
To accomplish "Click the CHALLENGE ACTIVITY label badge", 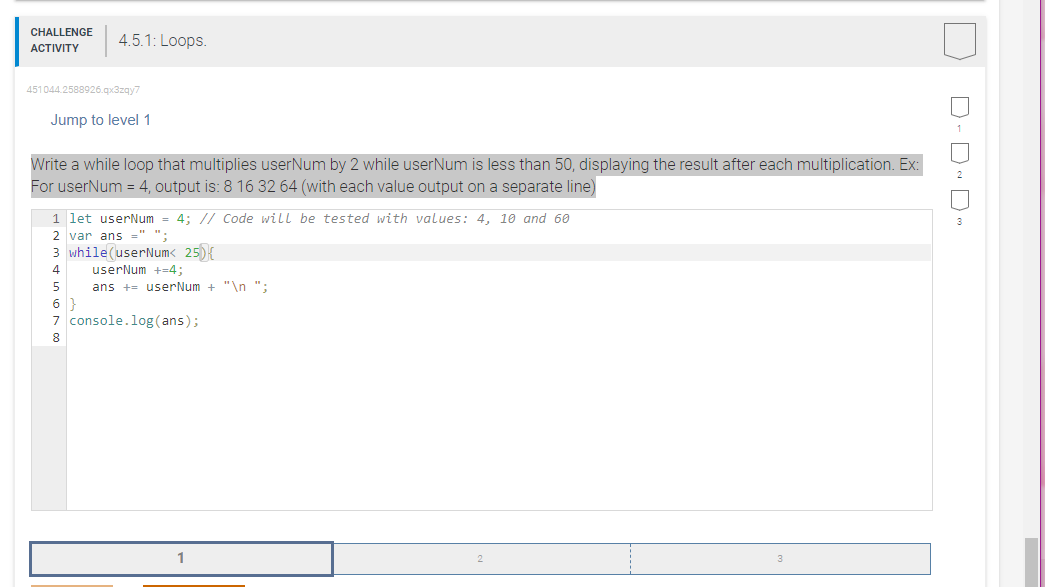I will pyautogui.click(x=61, y=40).
